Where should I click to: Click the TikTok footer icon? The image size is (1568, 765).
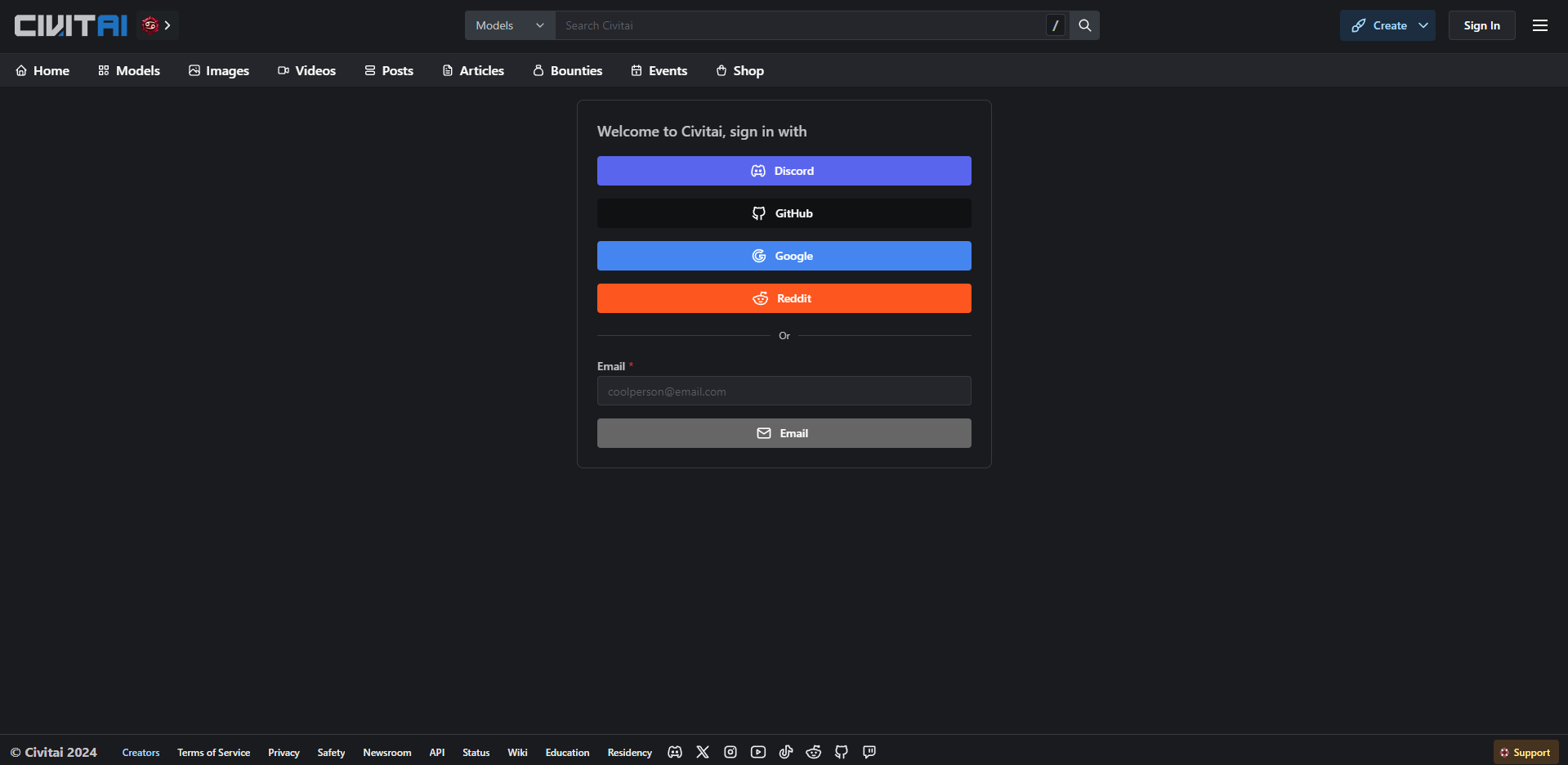(786, 752)
